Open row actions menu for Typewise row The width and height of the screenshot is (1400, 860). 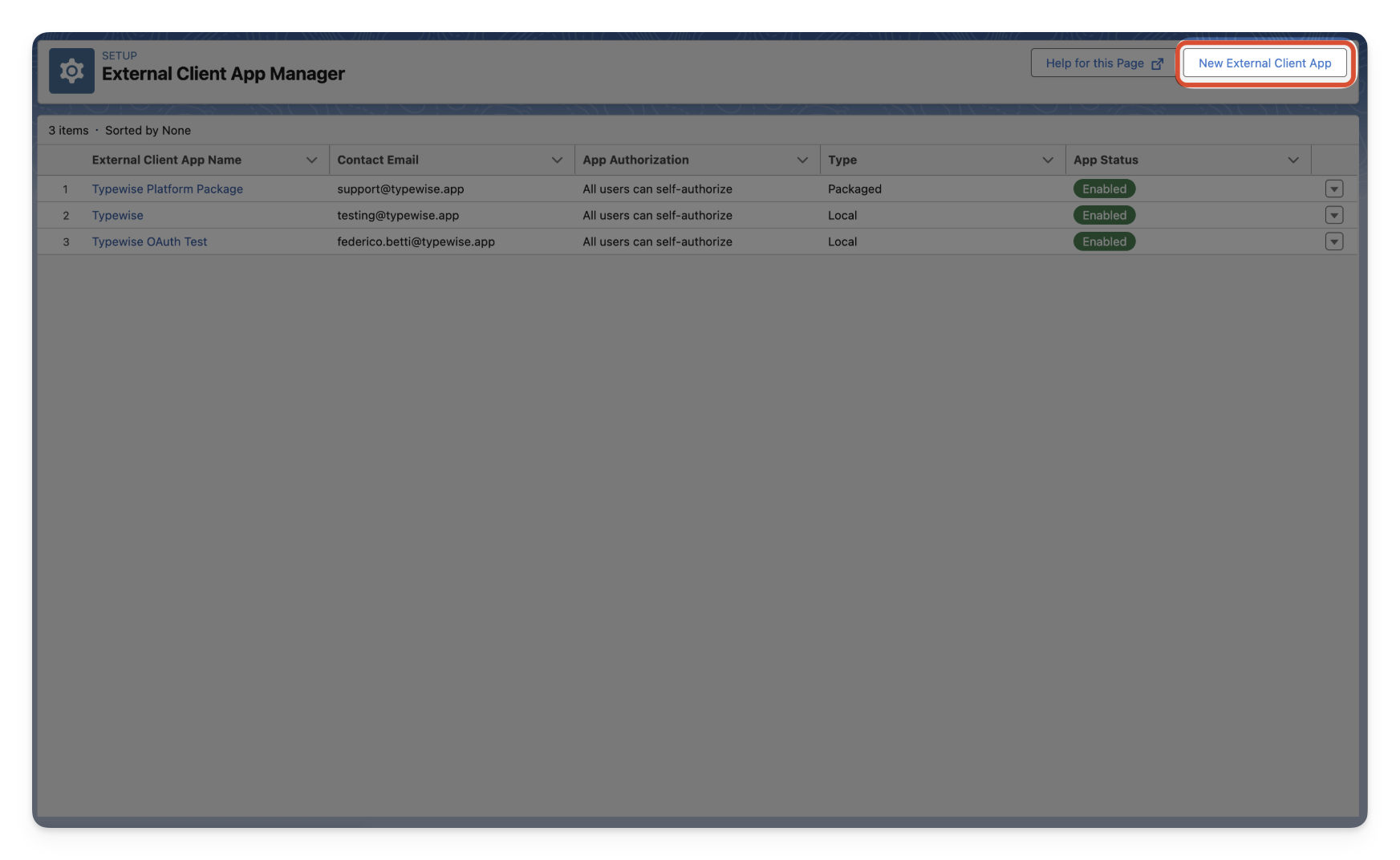(1334, 215)
